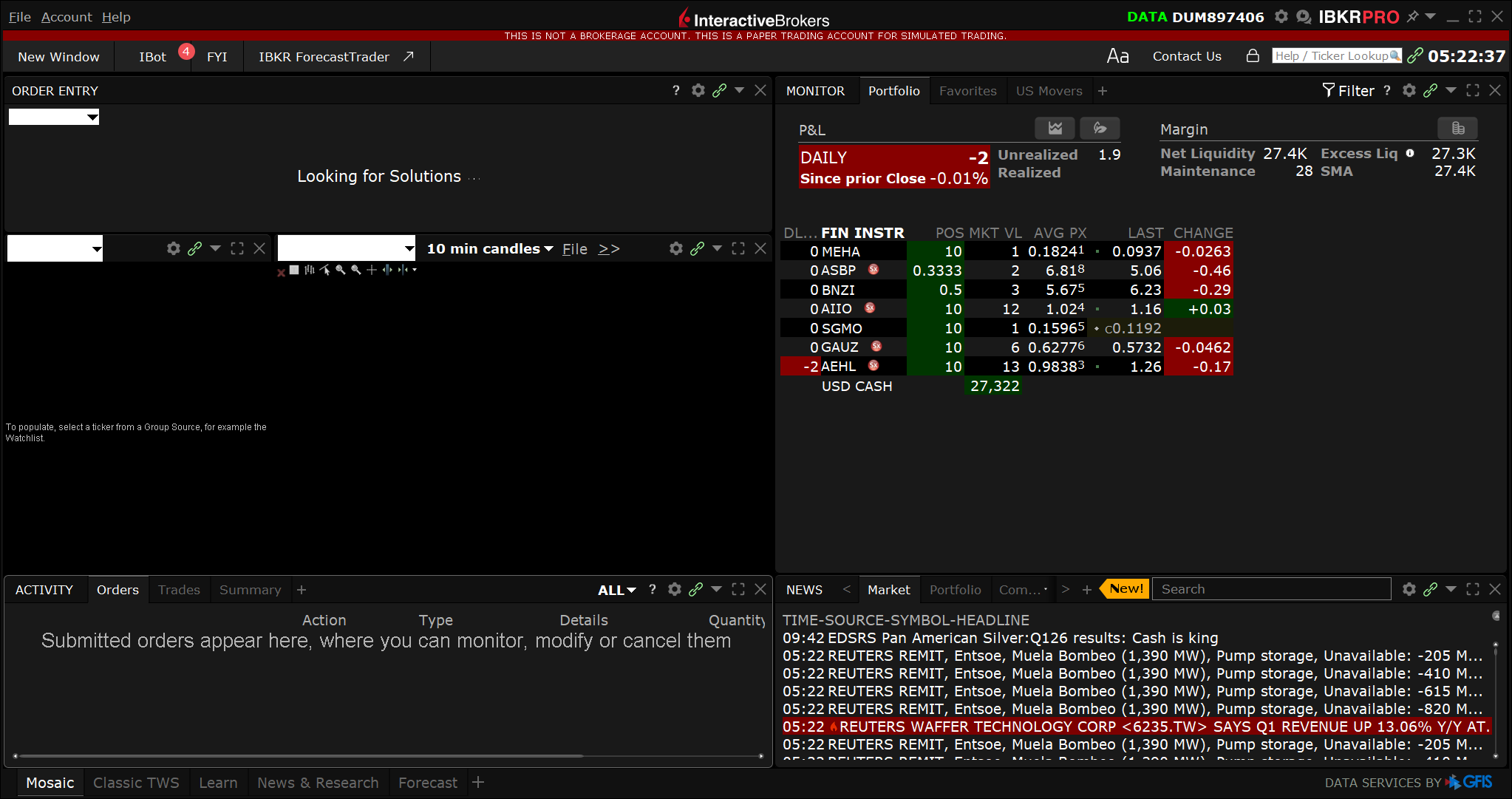Viewport: 1512px width, 799px height.
Task: Open the Monitor panel Filter
Action: click(x=1349, y=90)
